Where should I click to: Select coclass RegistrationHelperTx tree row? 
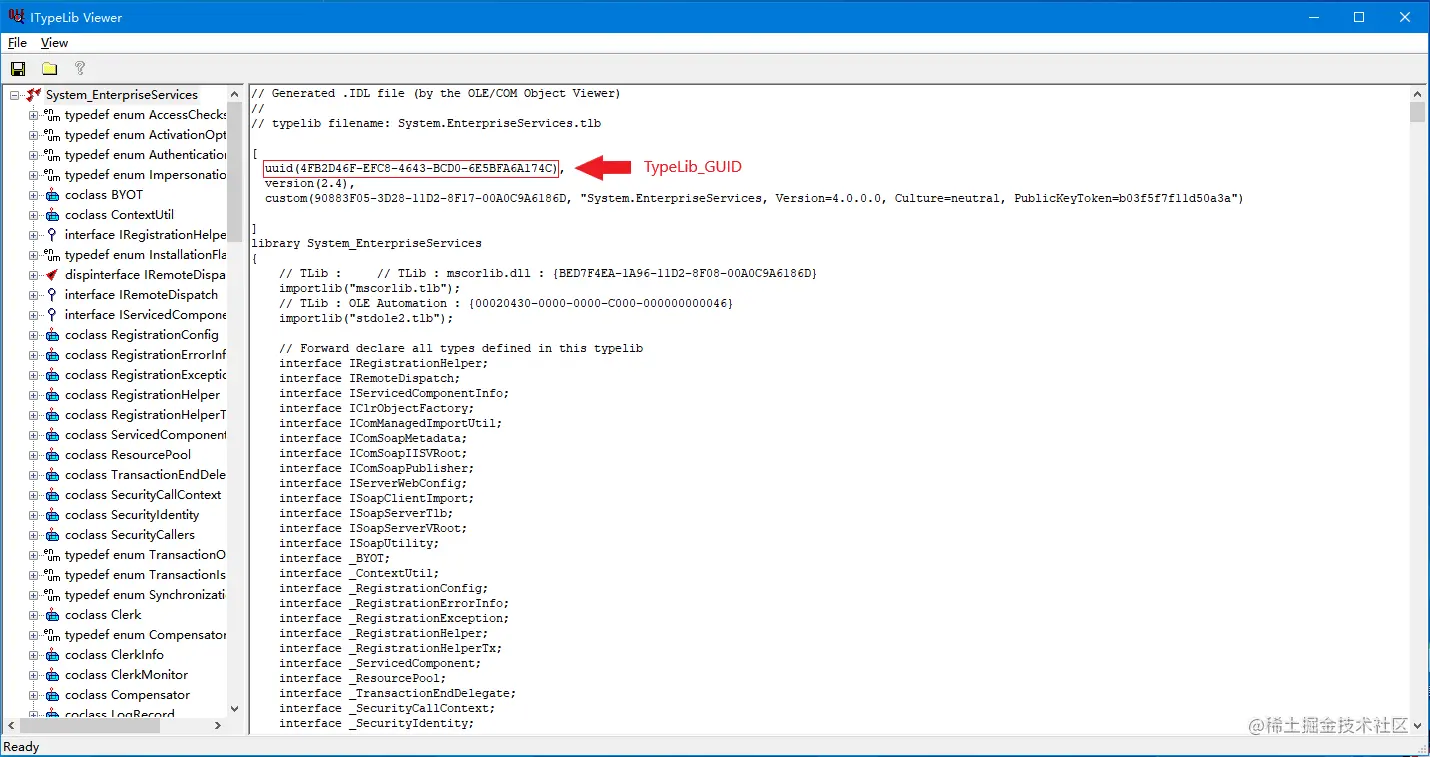145,415
